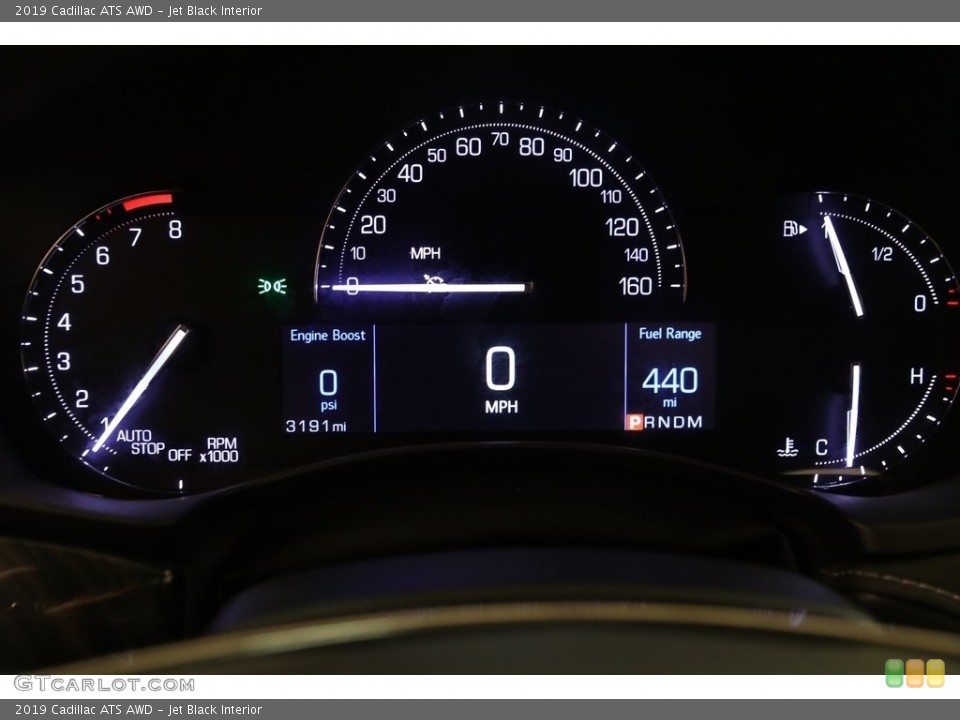
Task: Click the 160 on the speedometer
Action: [x=635, y=286]
